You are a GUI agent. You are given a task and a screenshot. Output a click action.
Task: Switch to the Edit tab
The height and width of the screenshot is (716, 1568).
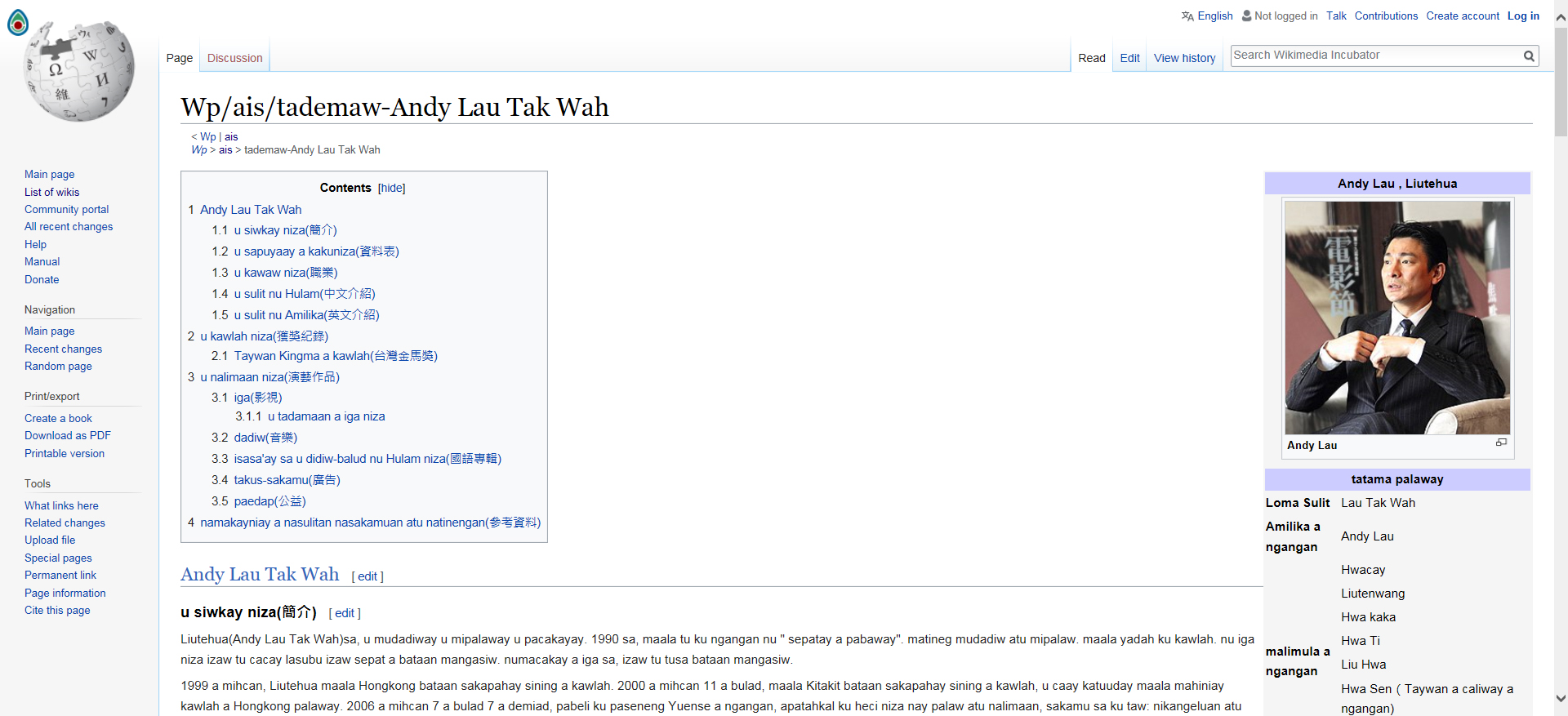point(1130,58)
